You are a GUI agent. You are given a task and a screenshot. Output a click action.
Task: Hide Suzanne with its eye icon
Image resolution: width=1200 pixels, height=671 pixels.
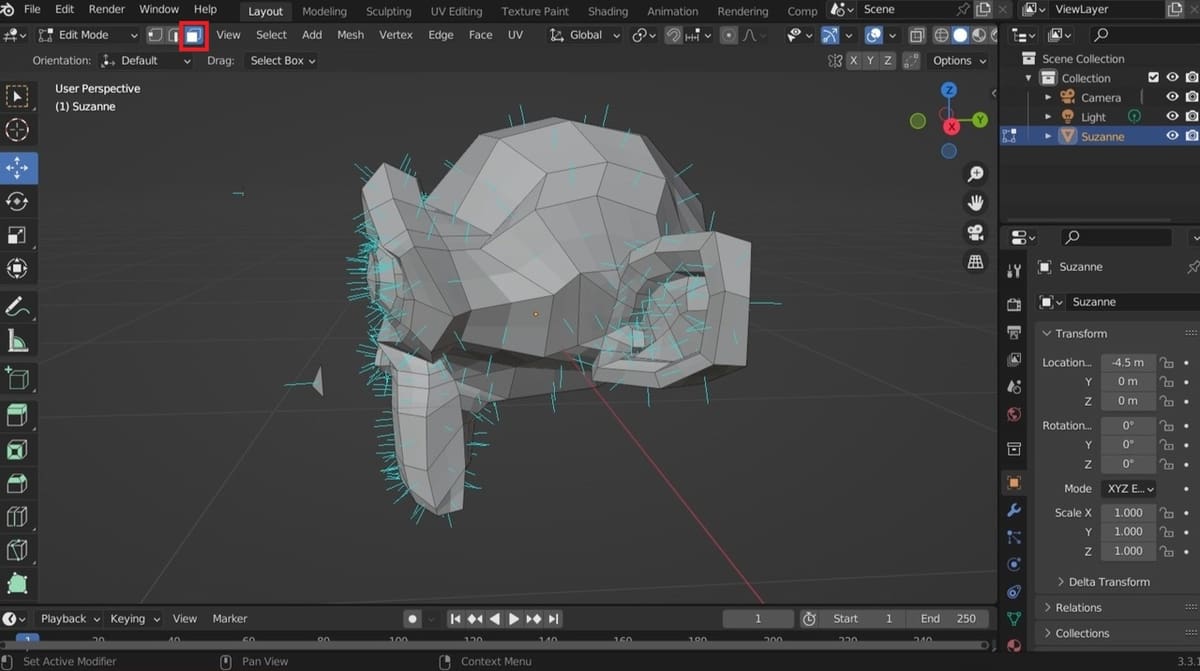[x=1172, y=136]
